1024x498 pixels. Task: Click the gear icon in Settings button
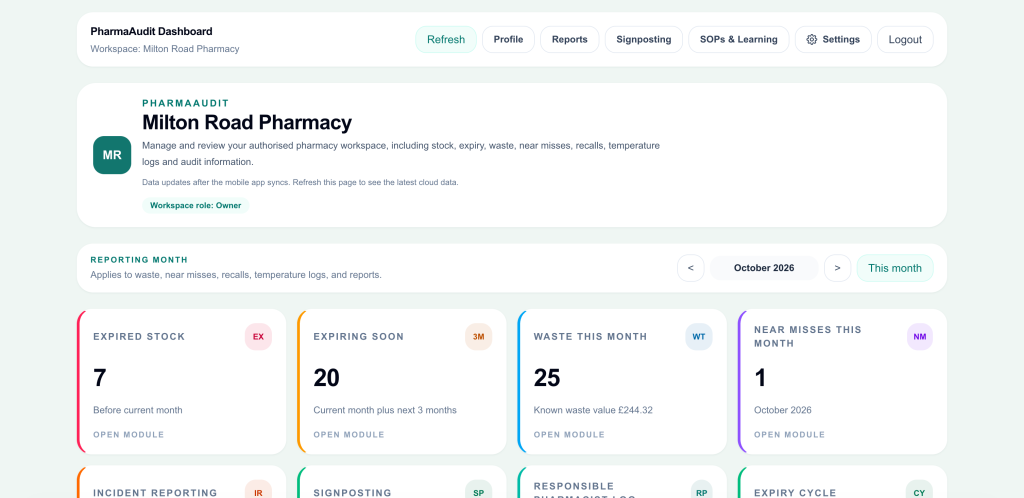tap(812, 39)
